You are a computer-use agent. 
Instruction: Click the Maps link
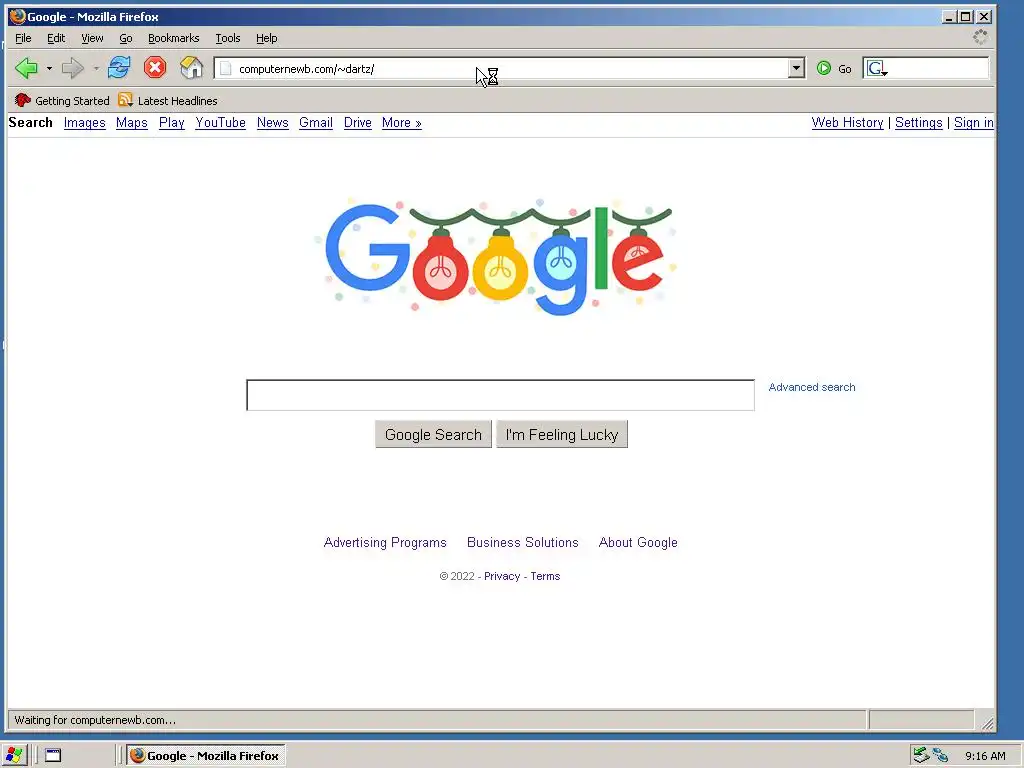pyautogui.click(x=132, y=123)
